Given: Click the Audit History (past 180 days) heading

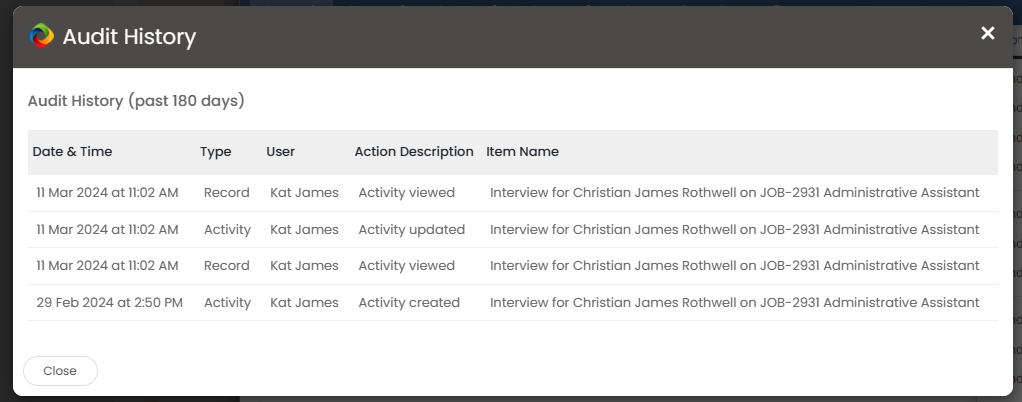Looking at the screenshot, I should point(136,101).
